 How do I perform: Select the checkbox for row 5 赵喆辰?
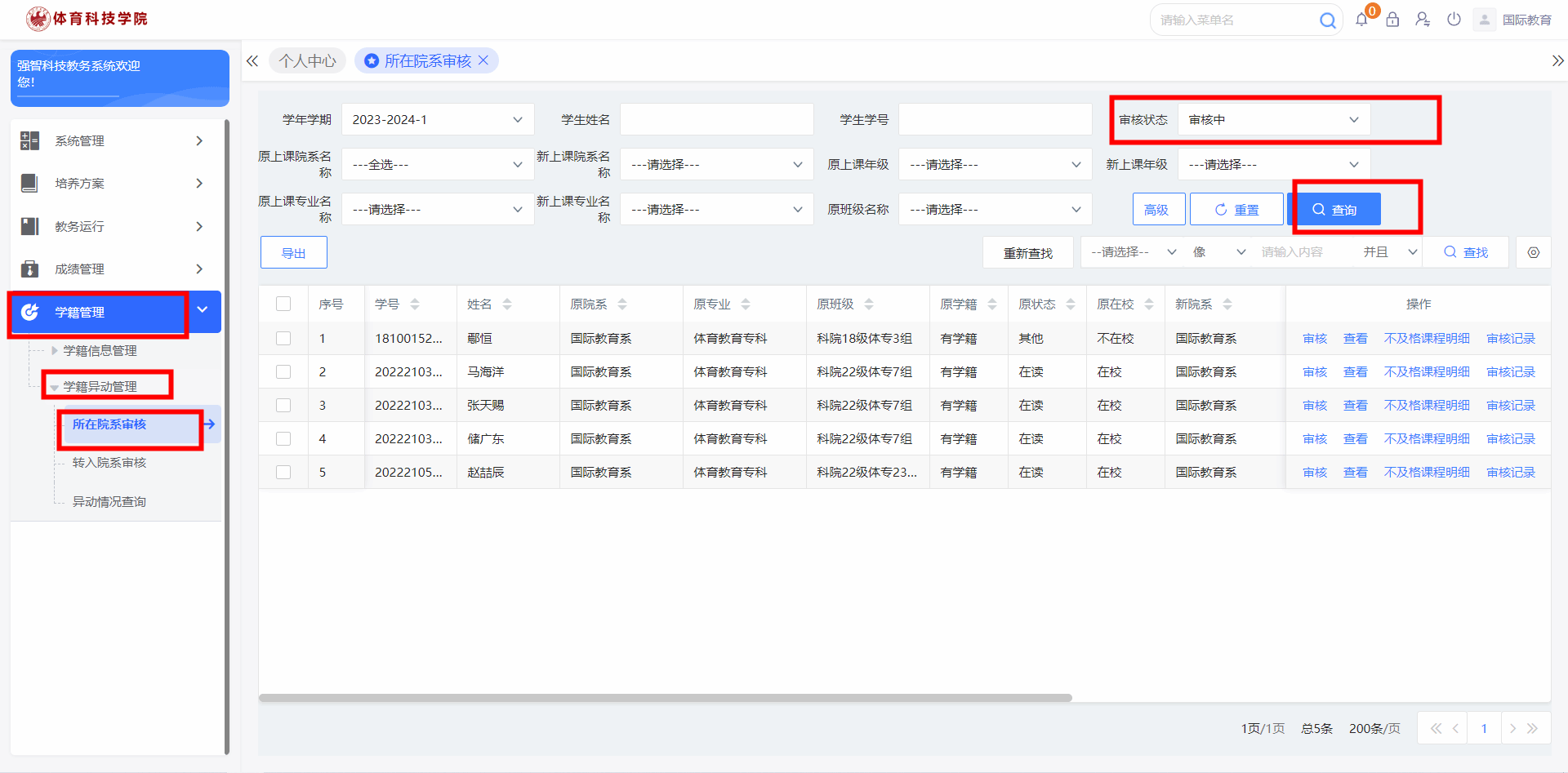pos(283,473)
